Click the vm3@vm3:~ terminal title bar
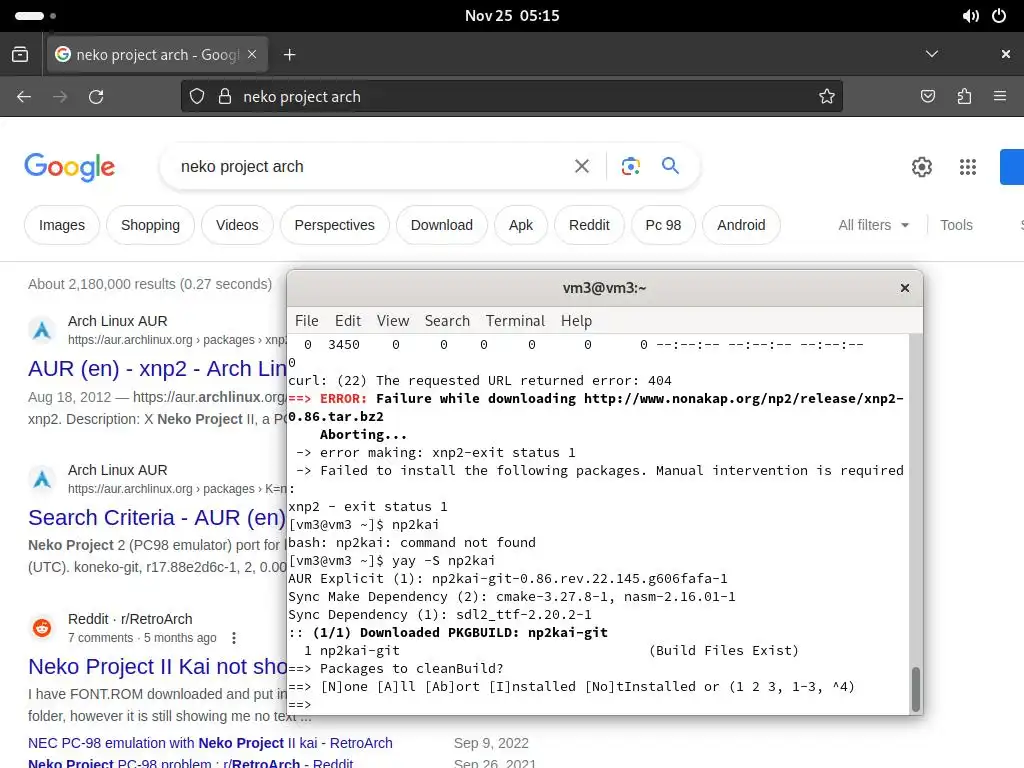The image size is (1024, 768). pos(604,288)
